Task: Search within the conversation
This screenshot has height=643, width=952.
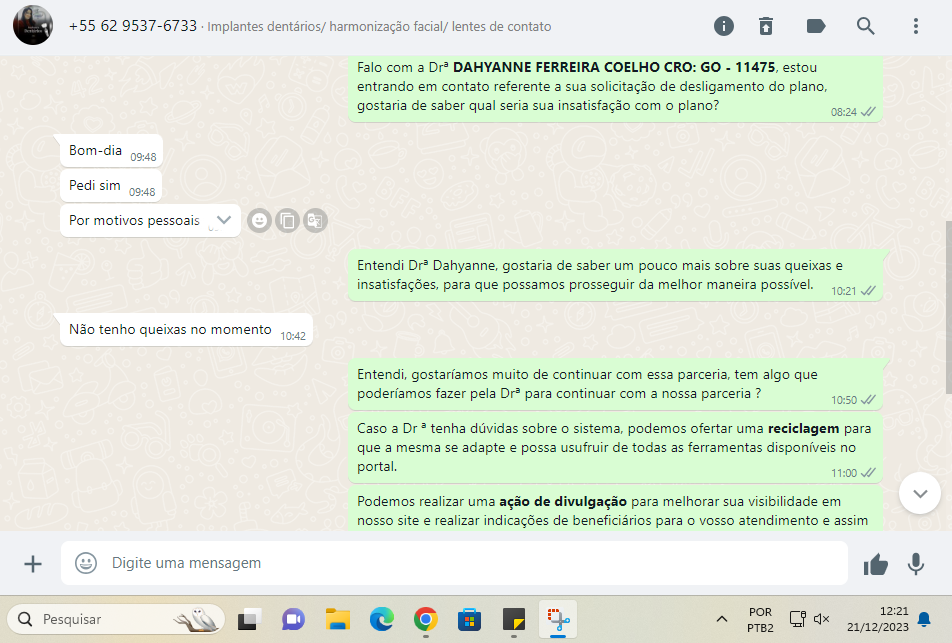Action: click(865, 26)
